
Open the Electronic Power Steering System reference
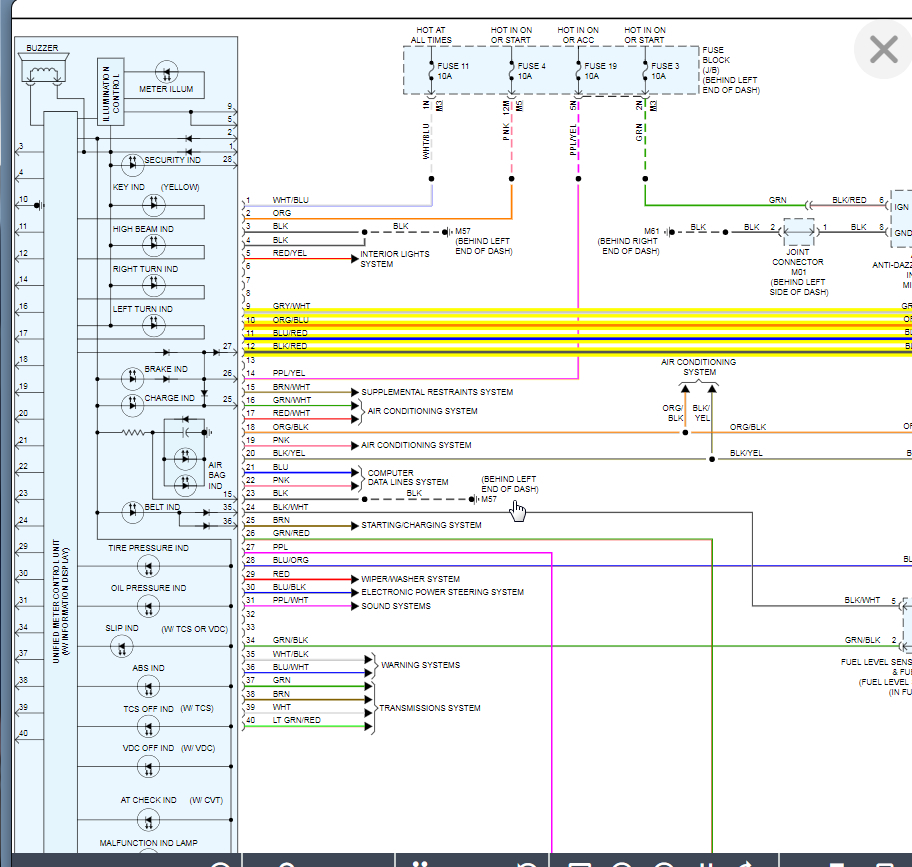[442, 592]
